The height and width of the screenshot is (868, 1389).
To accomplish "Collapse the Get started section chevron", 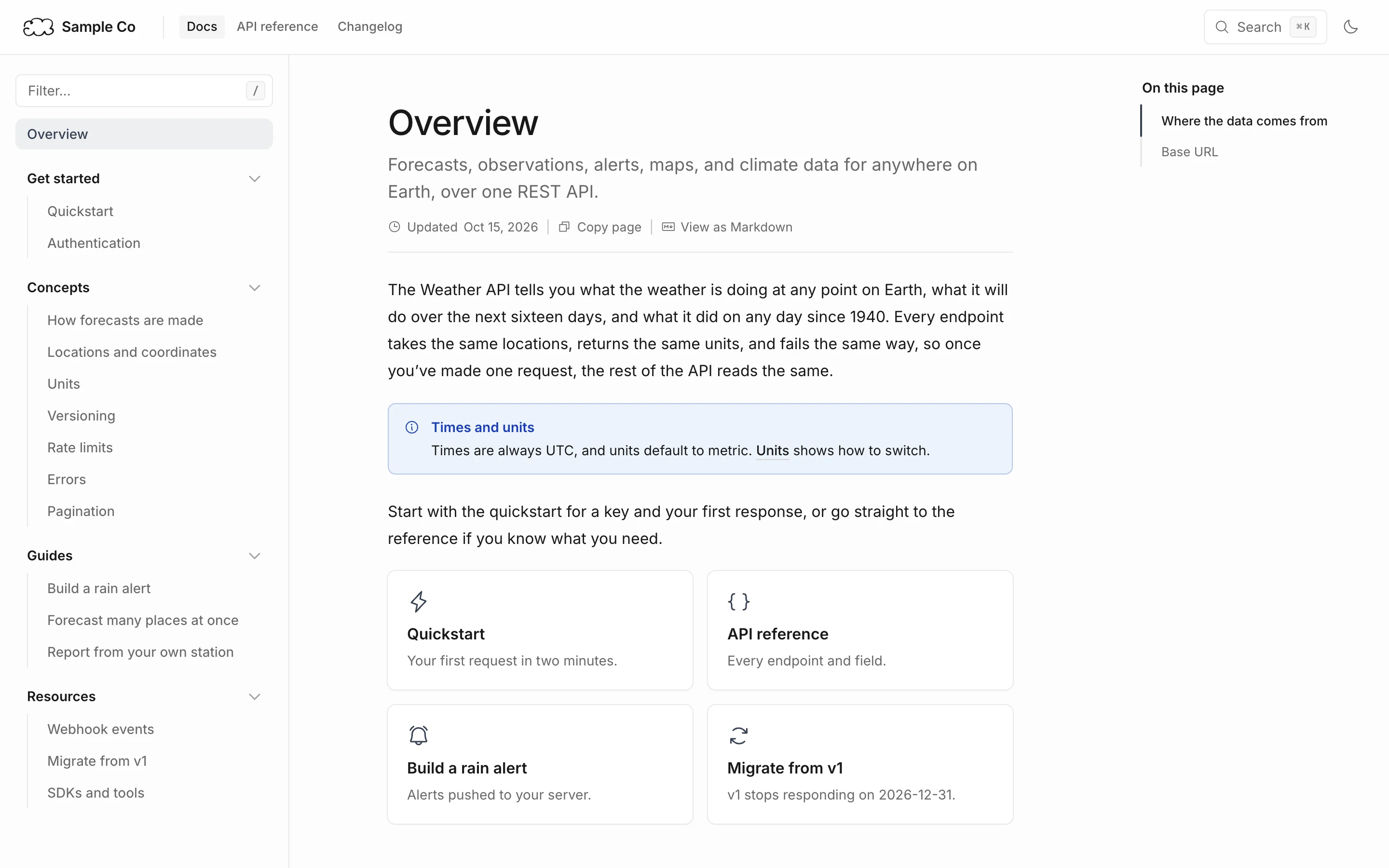I will click(254, 178).
